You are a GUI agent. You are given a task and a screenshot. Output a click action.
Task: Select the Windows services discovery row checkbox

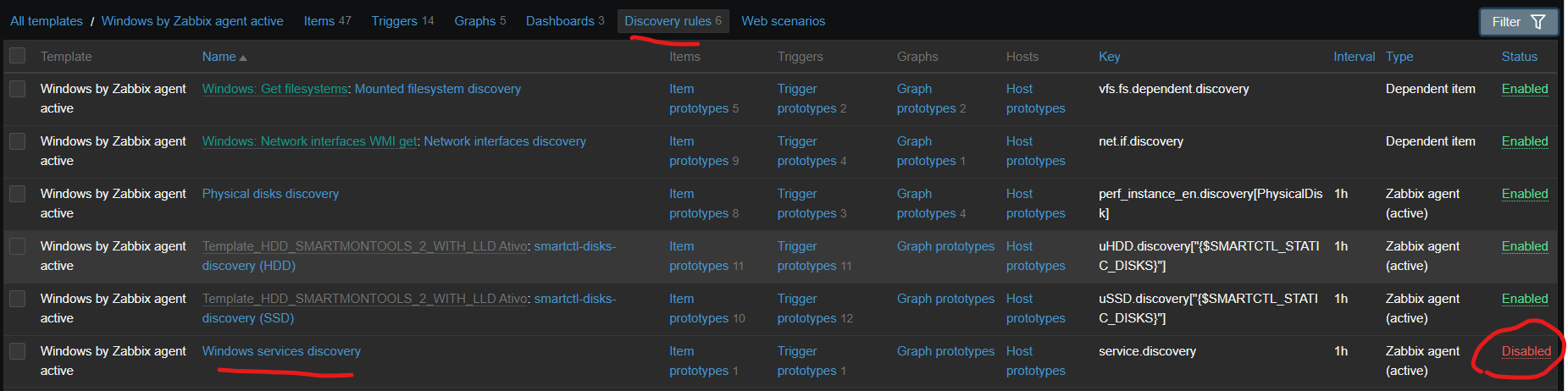17,351
